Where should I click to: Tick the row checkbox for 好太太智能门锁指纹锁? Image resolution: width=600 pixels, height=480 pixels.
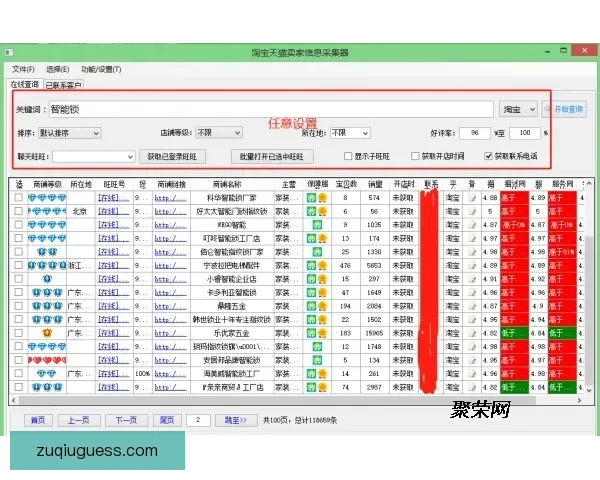click(18, 211)
